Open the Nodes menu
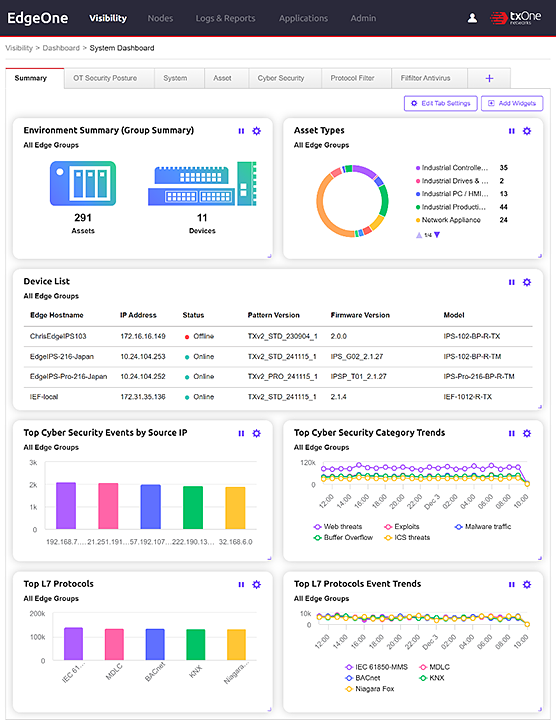 pyautogui.click(x=160, y=18)
